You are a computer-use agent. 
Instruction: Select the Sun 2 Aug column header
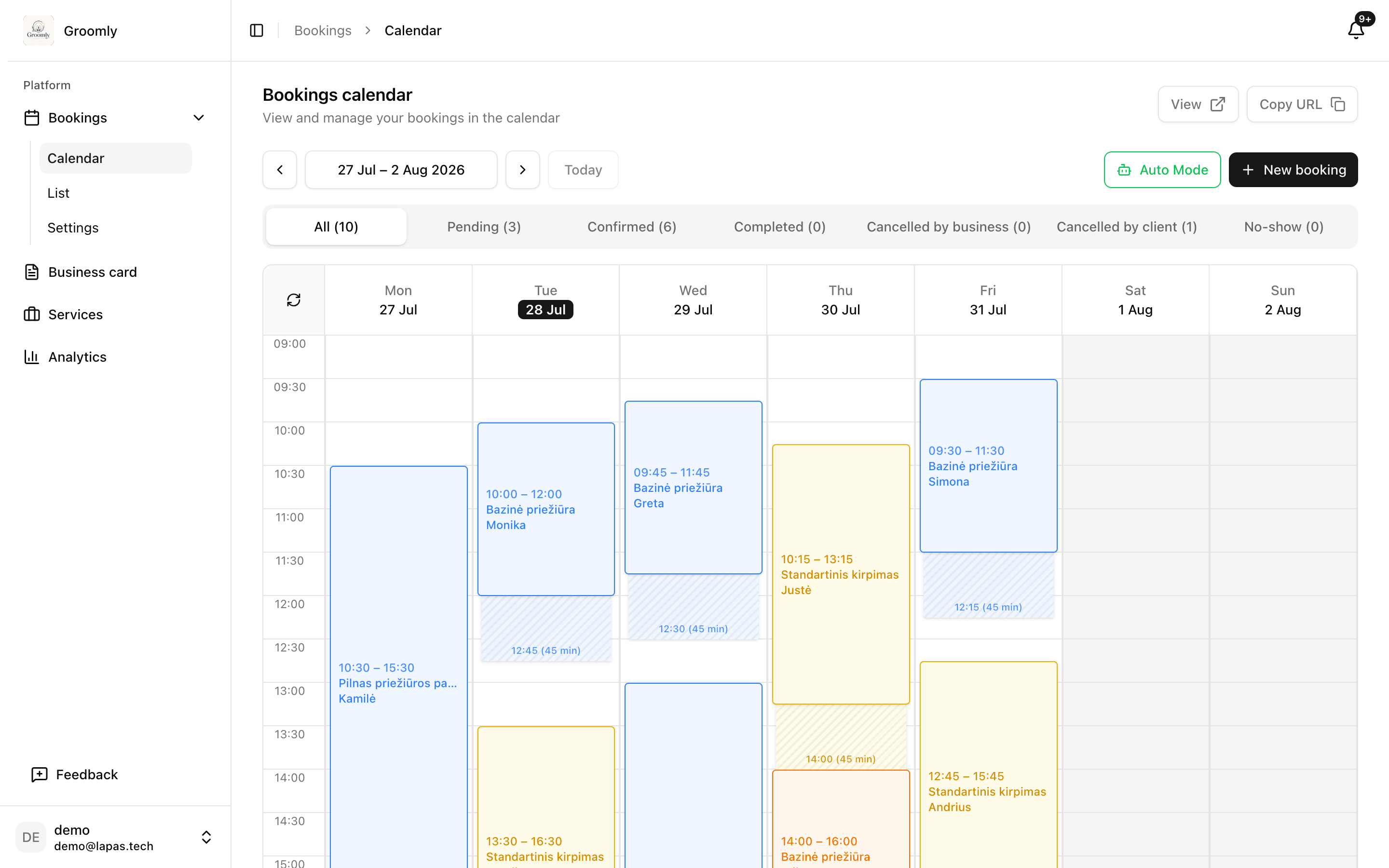(1283, 300)
